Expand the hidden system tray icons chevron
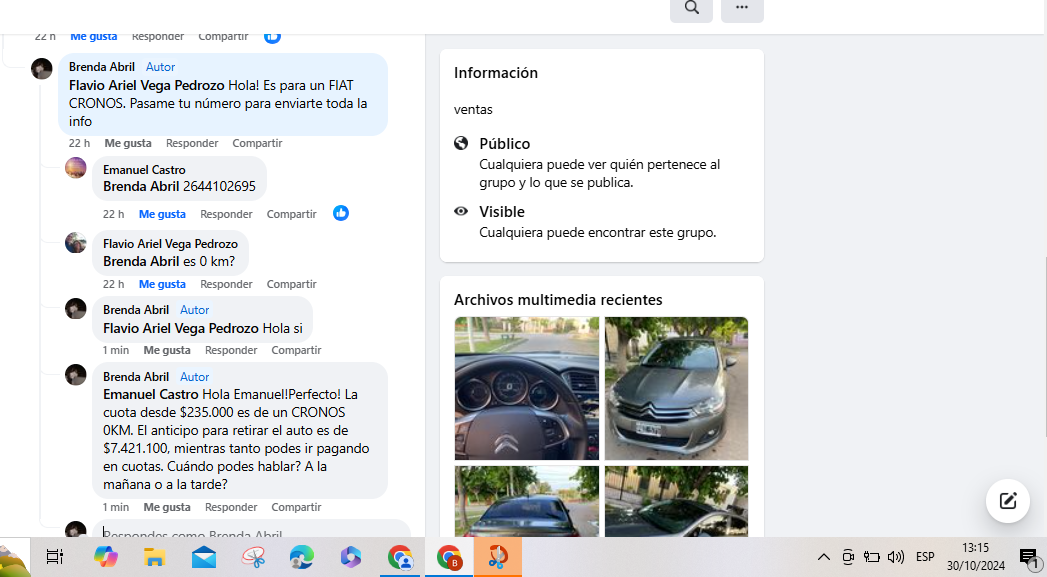Screen dimensions: 1047x577 pos(823,557)
